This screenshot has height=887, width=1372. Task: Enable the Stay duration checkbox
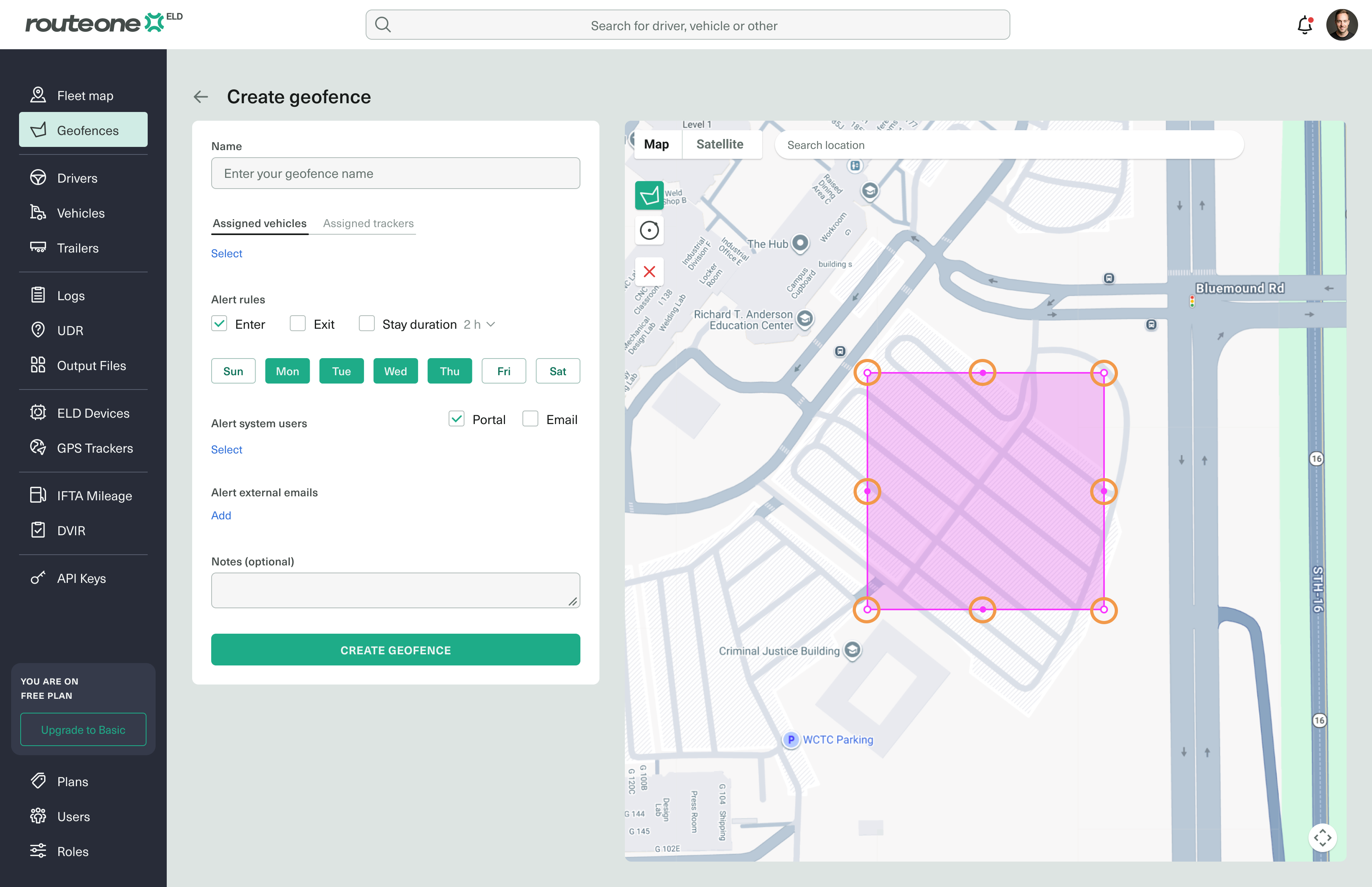coord(367,324)
